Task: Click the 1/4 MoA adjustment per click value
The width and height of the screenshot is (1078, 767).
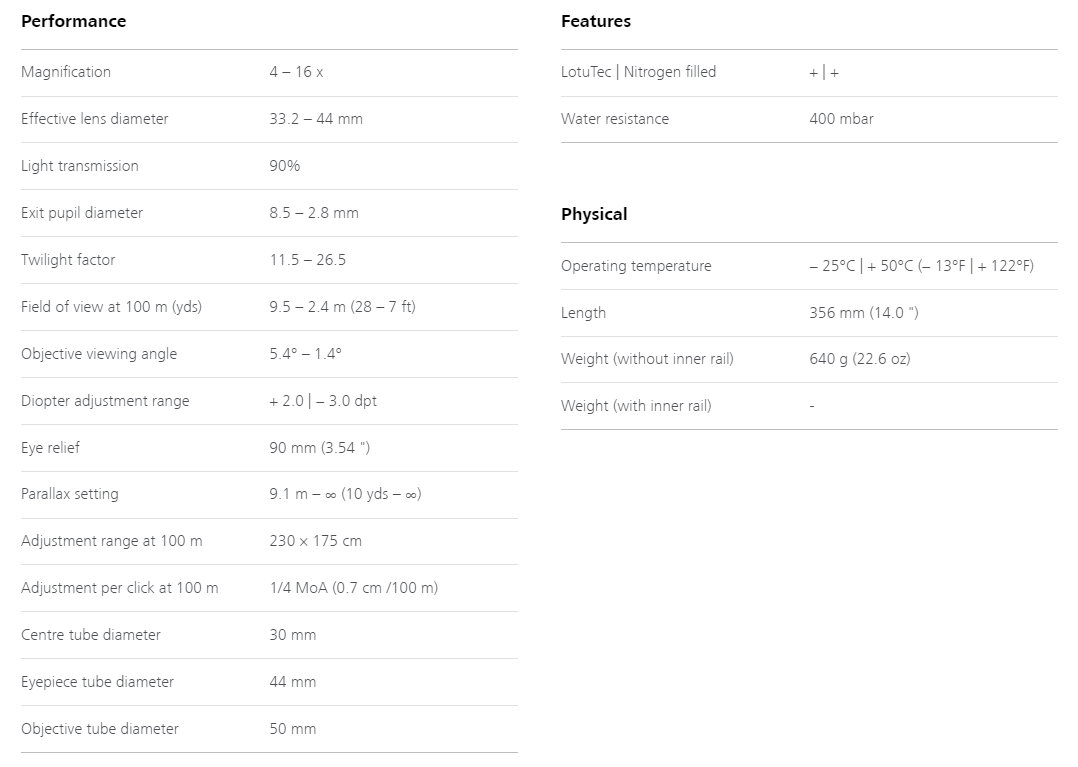Action: pos(353,588)
